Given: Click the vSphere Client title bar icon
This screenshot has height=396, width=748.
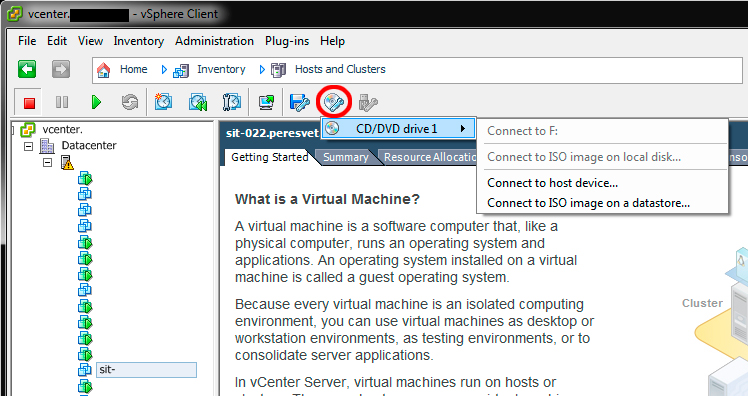Looking at the screenshot, I should point(15,14).
